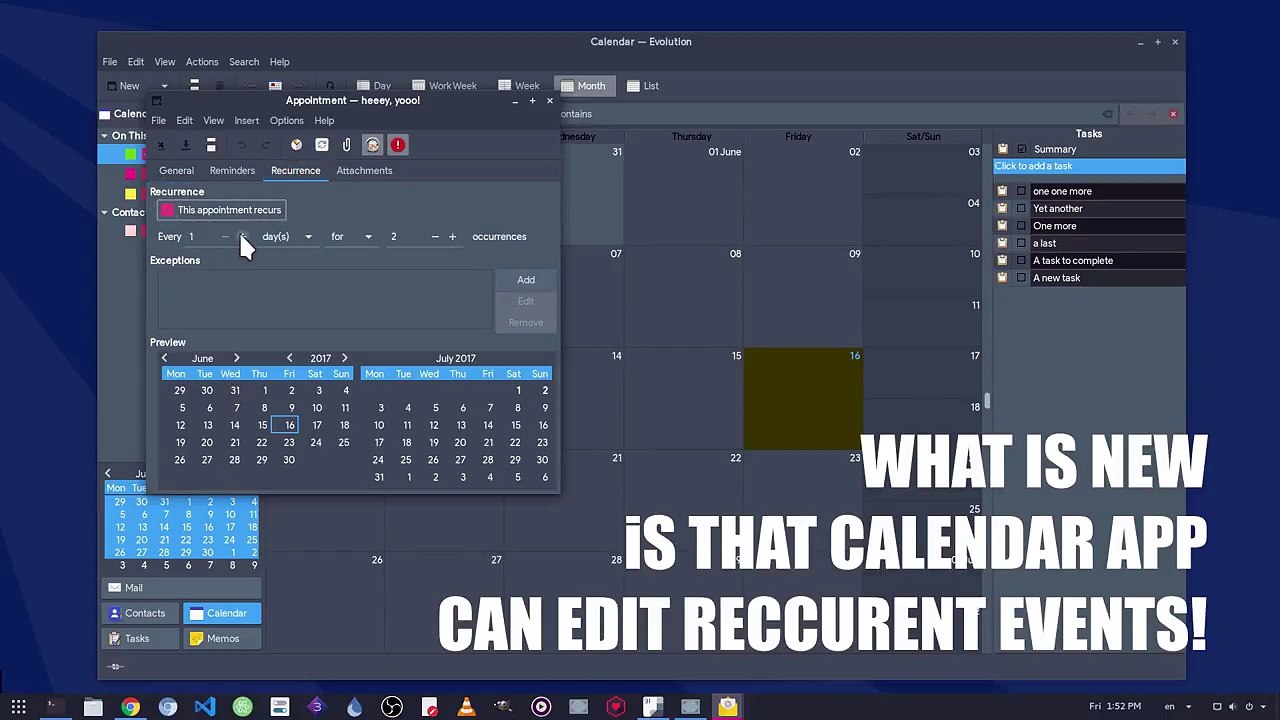Collapse the Contacts calendar group in sidebar
The width and height of the screenshot is (1280, 720).
click(104, 212)
